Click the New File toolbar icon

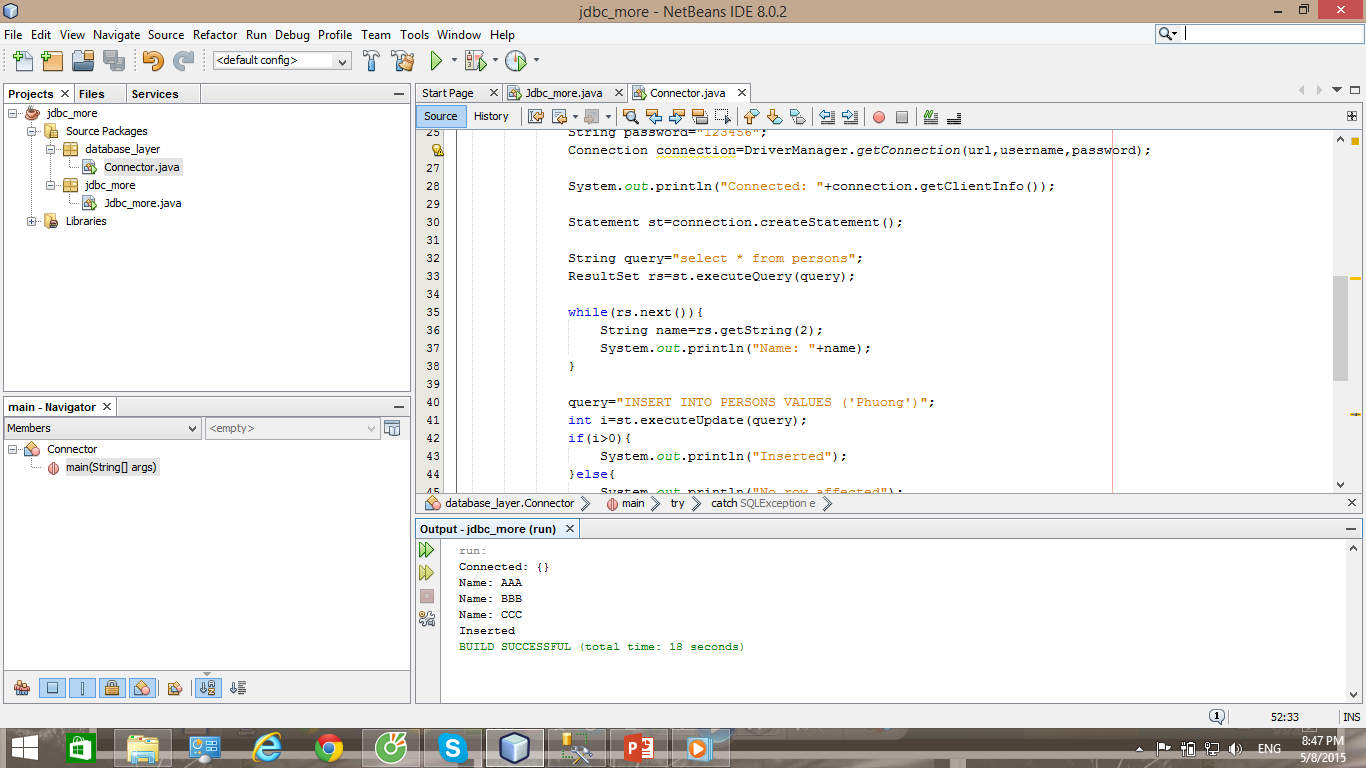click(x=22, y=61)
